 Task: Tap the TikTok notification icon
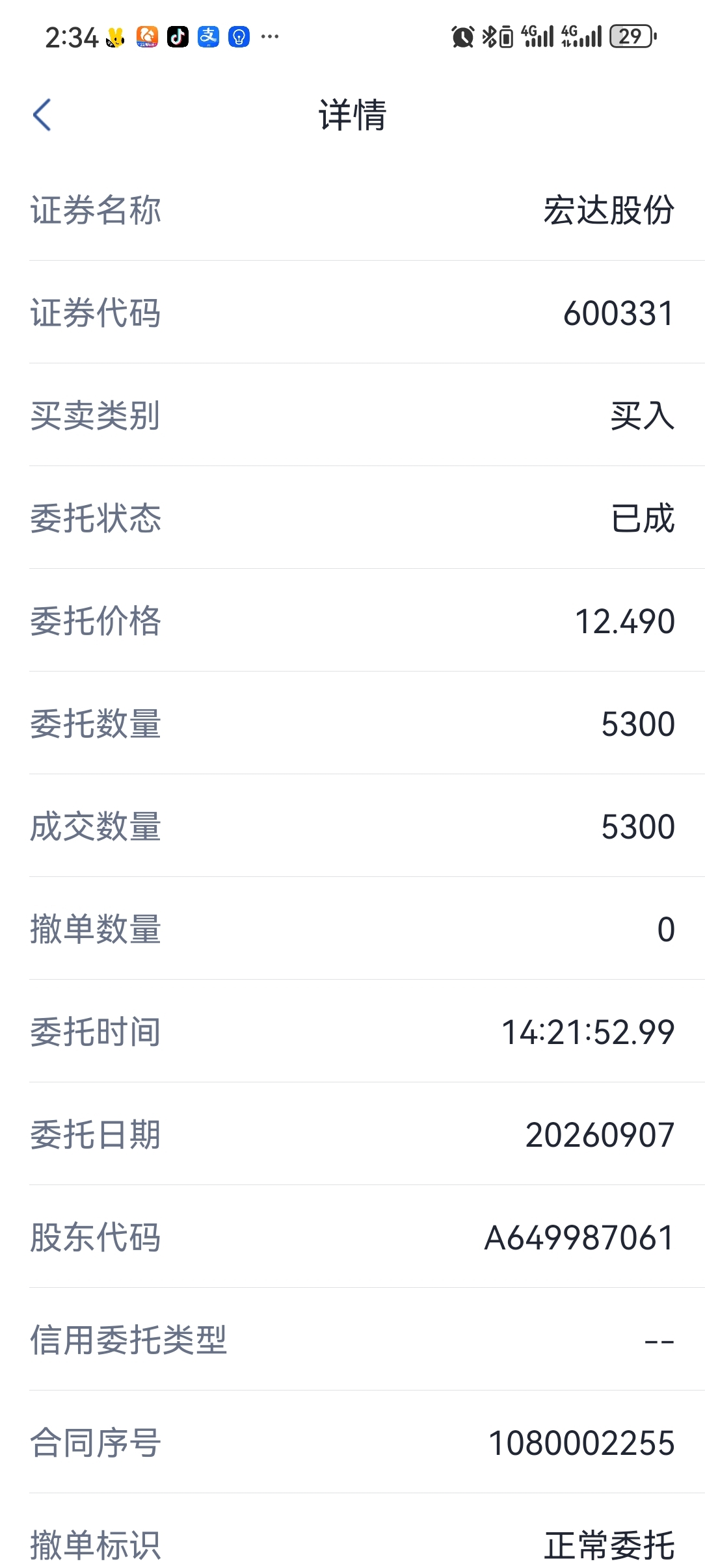(x=178, y=36)
